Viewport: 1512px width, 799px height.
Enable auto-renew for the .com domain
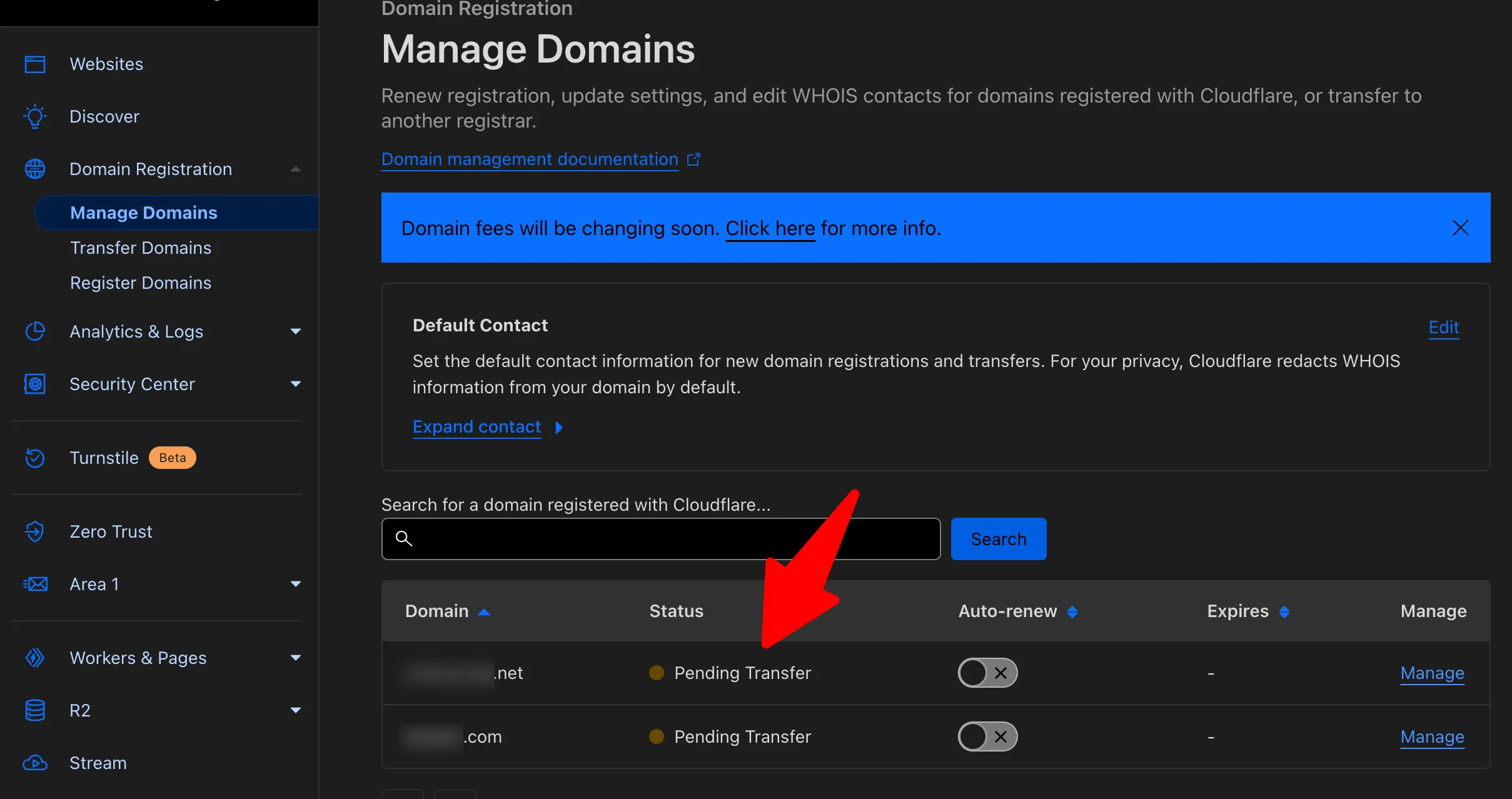(987, 736)
